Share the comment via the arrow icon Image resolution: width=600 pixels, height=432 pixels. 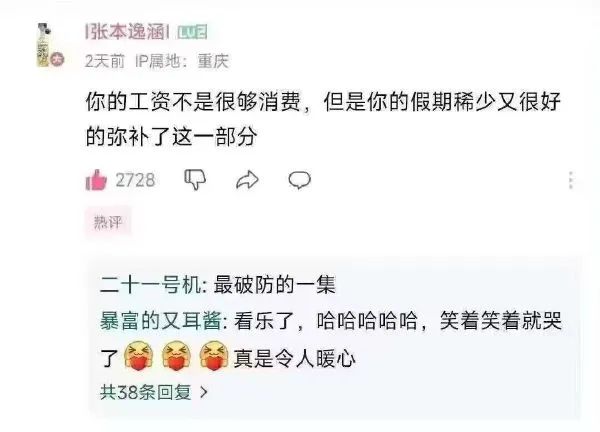click(x=247, y=179)
